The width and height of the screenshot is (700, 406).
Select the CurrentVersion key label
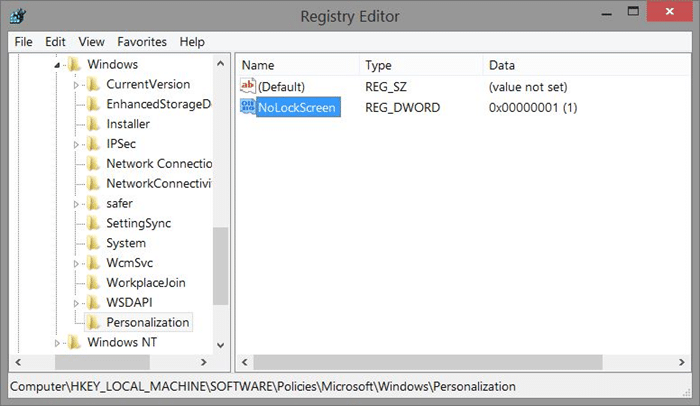click(148, 84)
